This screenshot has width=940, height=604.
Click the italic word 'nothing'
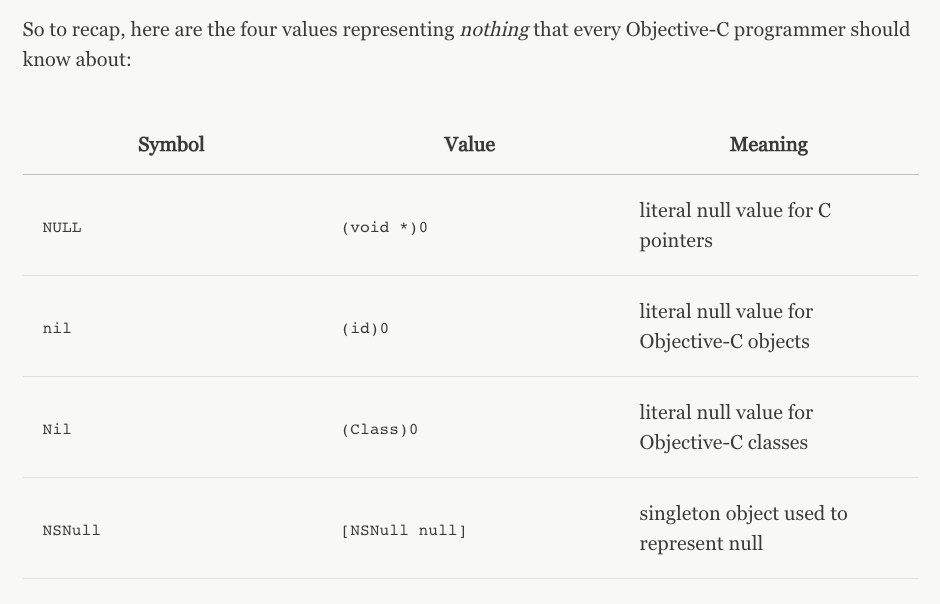coord(495,29)
